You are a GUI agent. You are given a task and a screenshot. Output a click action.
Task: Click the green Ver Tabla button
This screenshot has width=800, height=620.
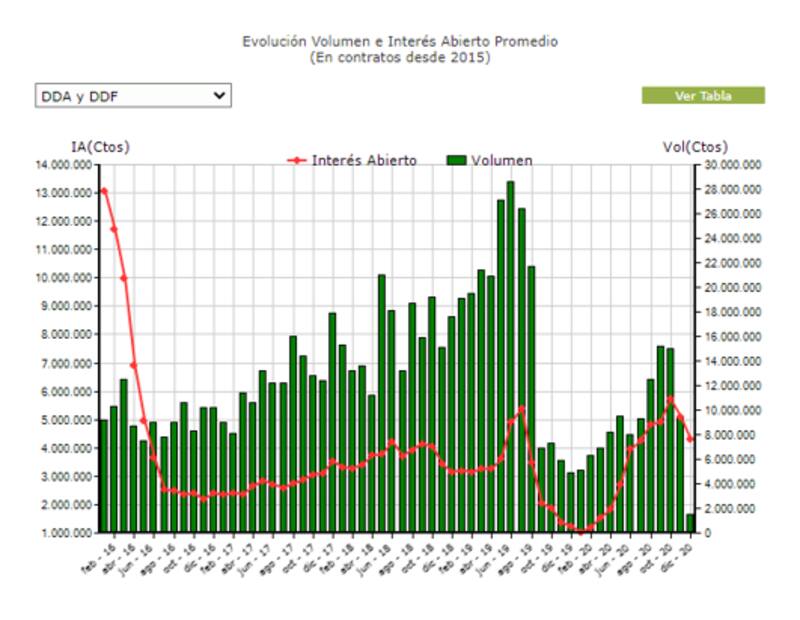pos(703,96)
